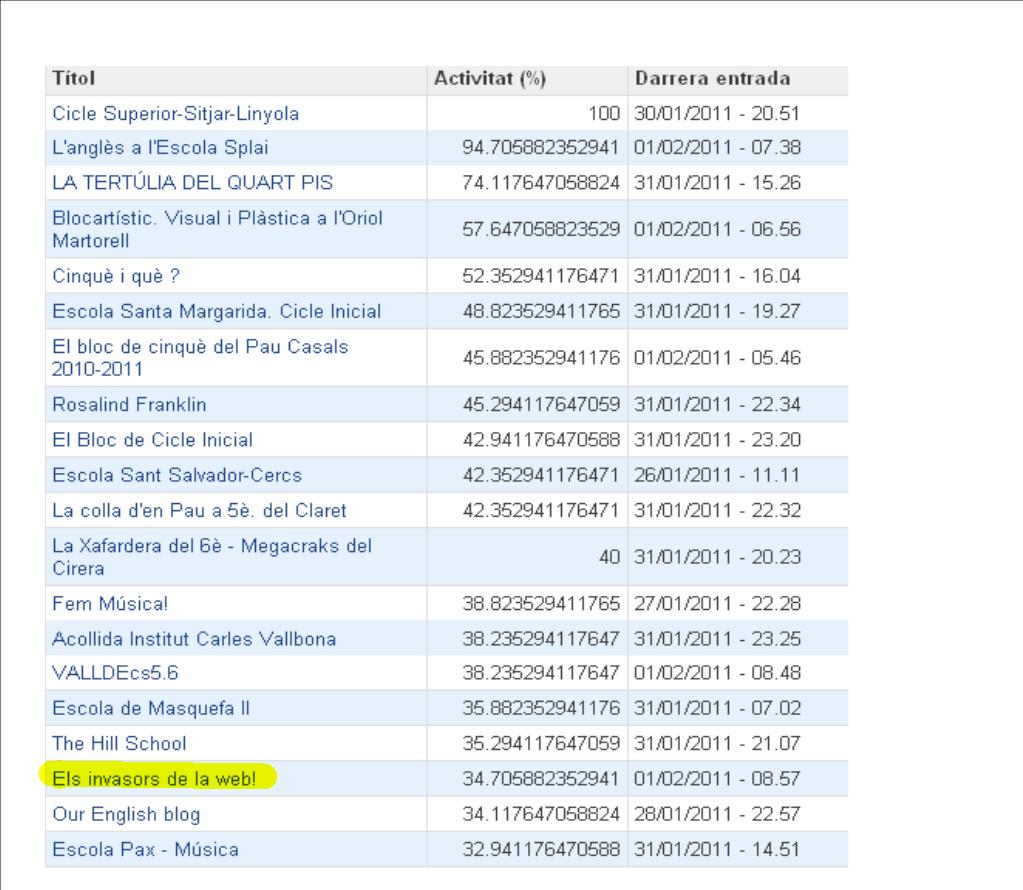Open L'anglès a l'Escola Splai link

(x=160, y=149)
